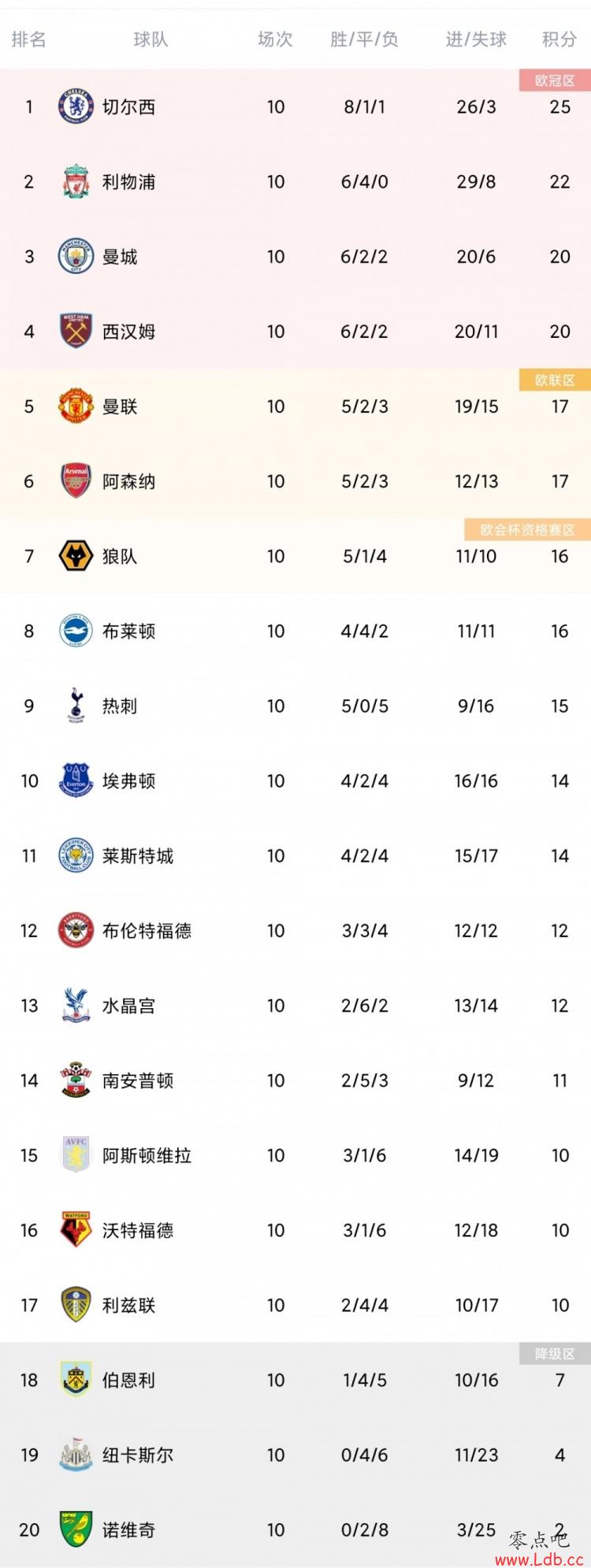Click the Manchester United crest

pyautogui.click(x=76, y=406)
